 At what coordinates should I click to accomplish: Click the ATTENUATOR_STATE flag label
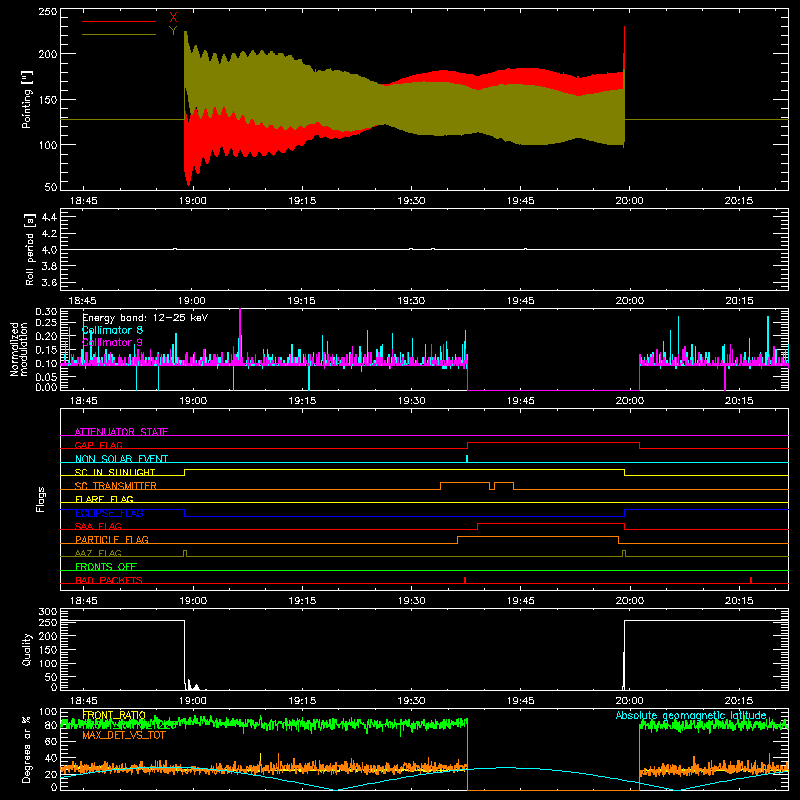(x=121, y=432)
